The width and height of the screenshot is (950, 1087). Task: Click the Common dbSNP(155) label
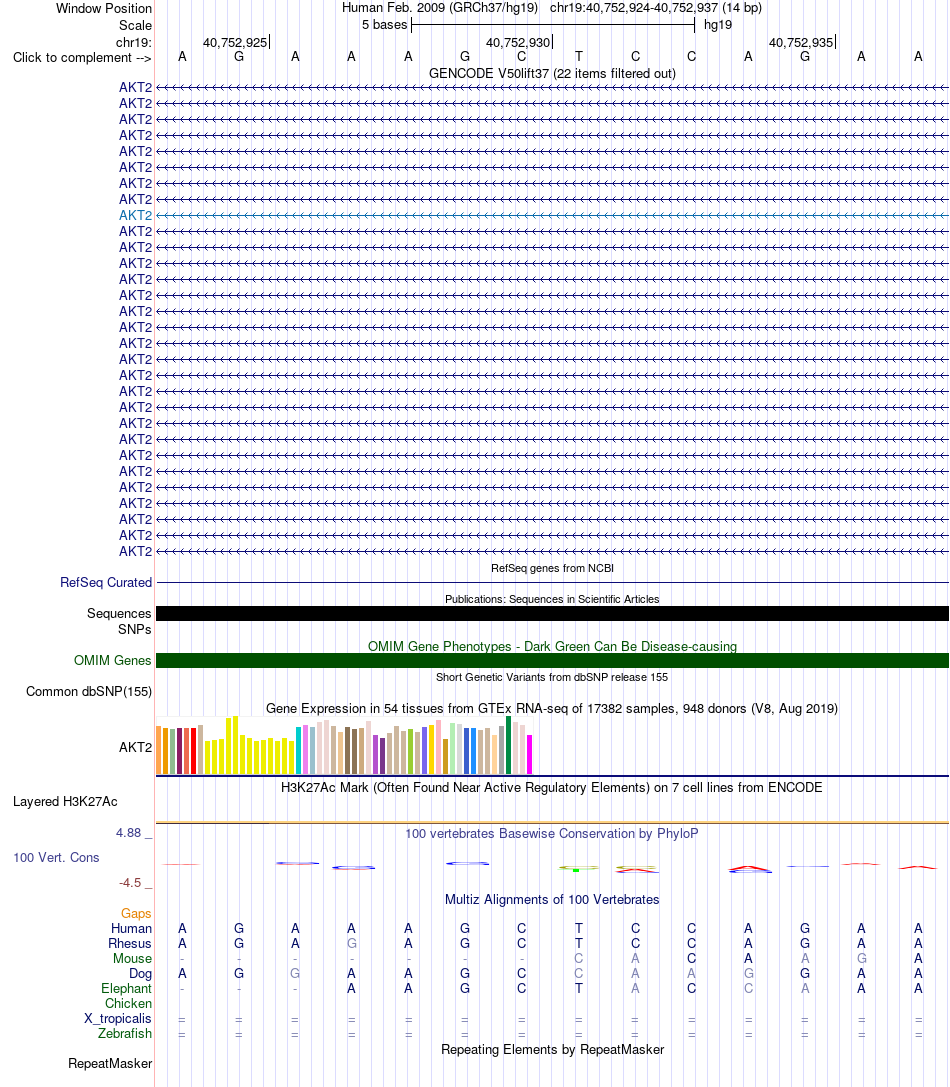click(x=89, y=692)
